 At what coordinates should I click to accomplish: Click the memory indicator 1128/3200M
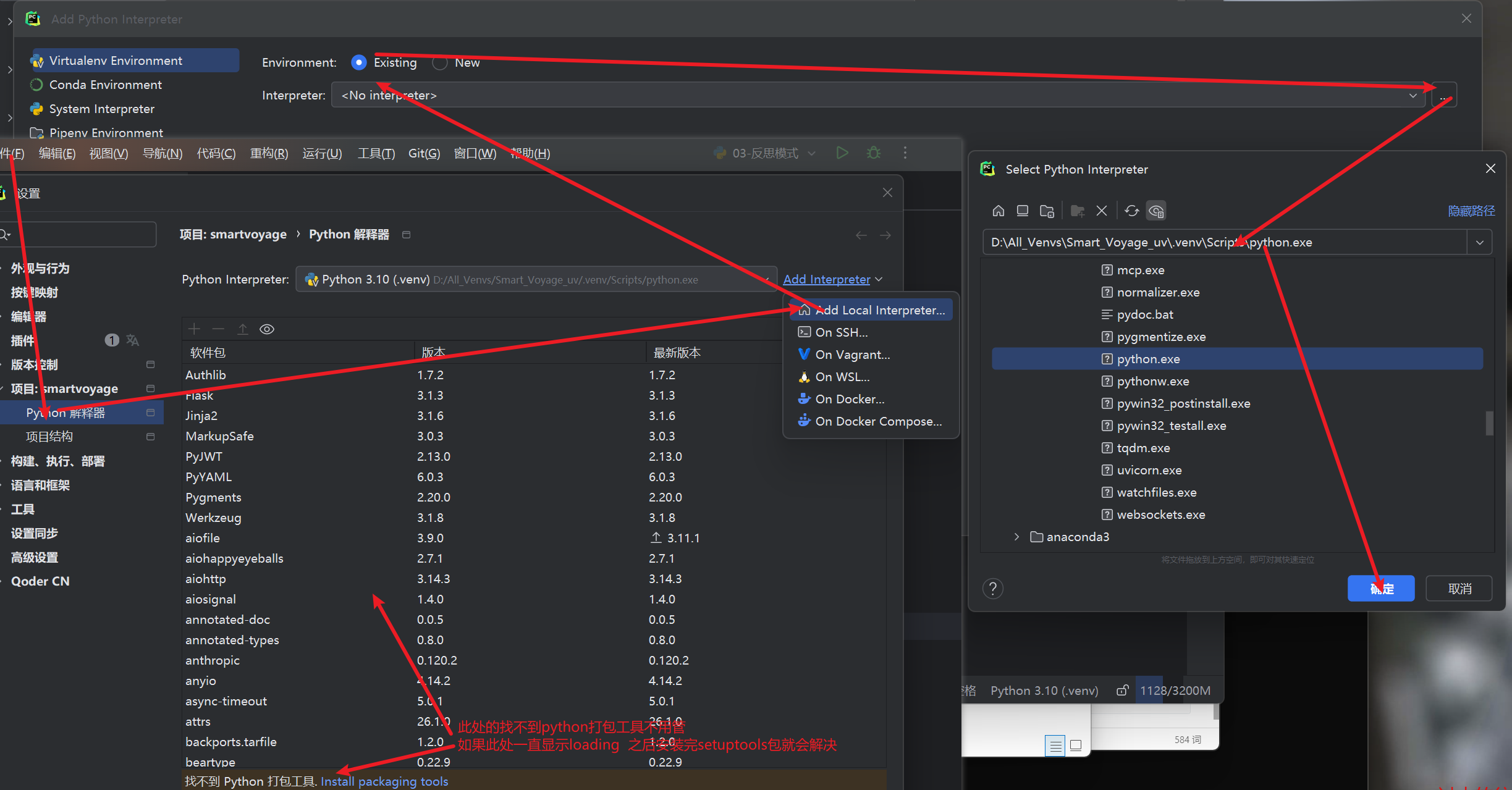[x=1175, y=691]
